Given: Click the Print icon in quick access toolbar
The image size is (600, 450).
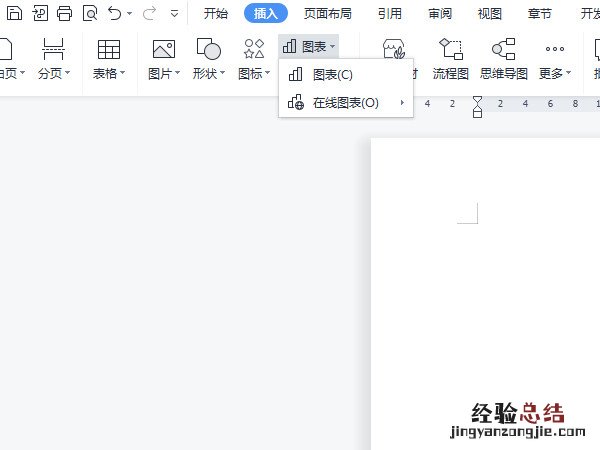Looking at the screenshot, I should pyautogui.click(x=65, y=13).
